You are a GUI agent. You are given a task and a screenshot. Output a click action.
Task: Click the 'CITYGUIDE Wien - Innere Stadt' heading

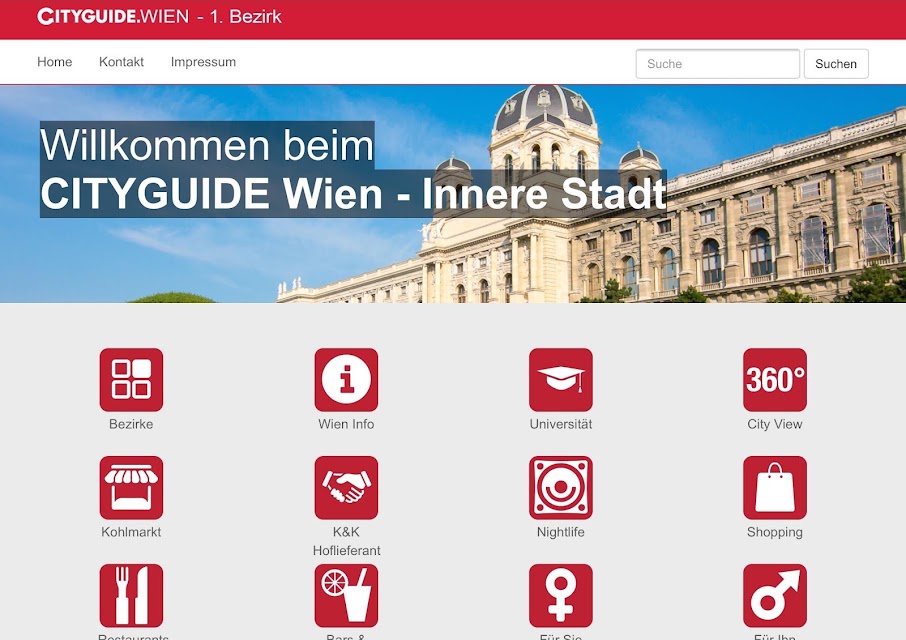click(353, 194)
